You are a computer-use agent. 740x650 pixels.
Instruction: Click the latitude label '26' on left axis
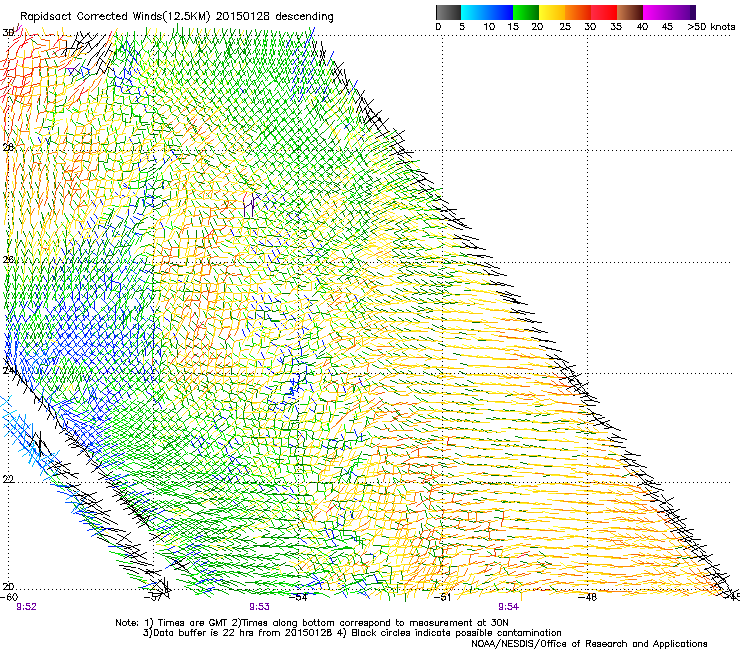click(x=8, y=260)
